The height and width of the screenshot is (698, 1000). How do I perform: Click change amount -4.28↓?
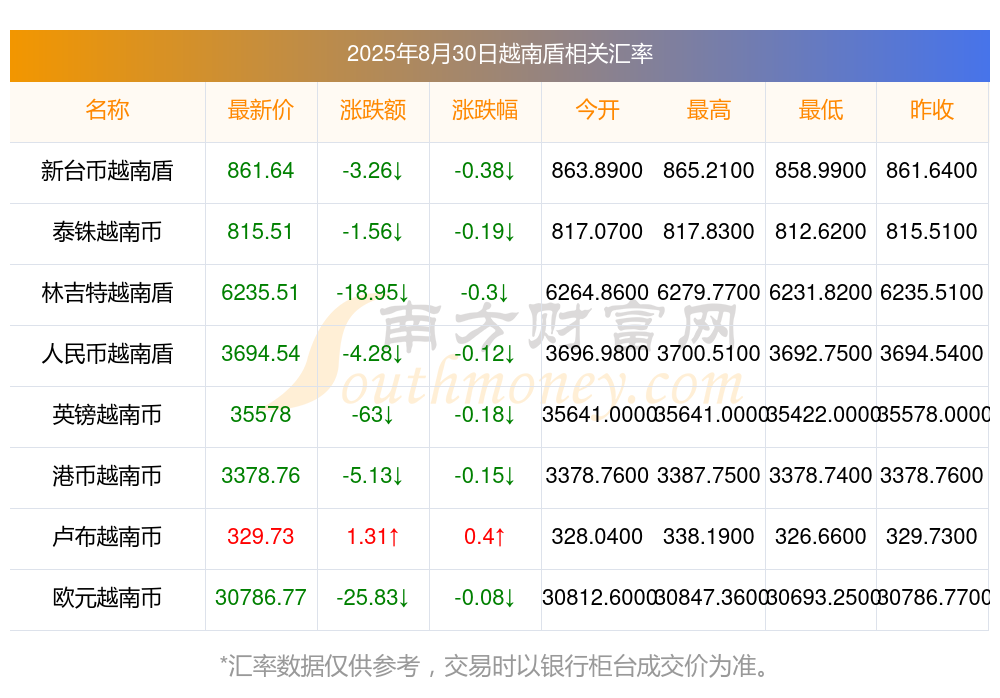[x=372, y=353]
